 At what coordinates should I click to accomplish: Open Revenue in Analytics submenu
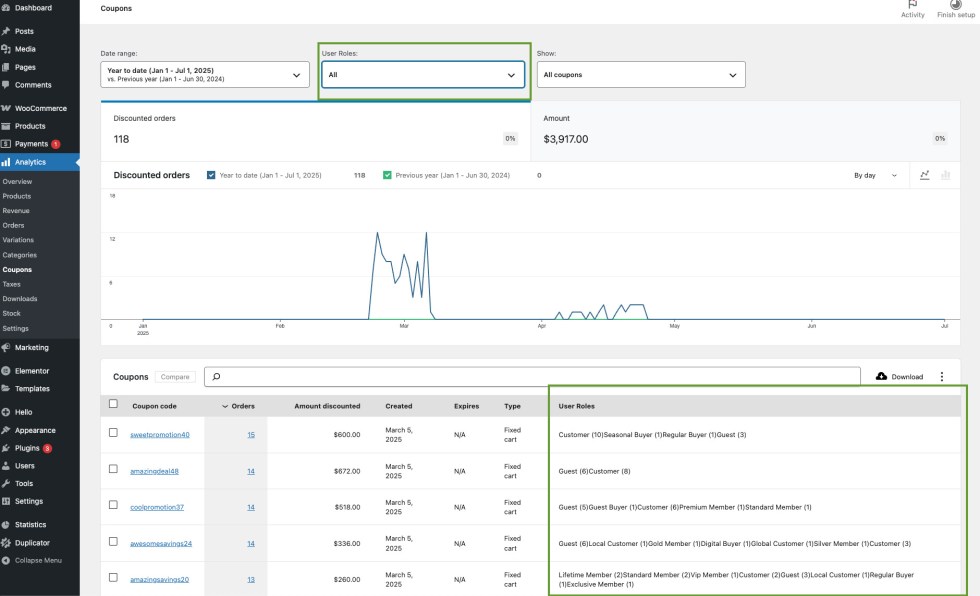[x=16, y=211]
